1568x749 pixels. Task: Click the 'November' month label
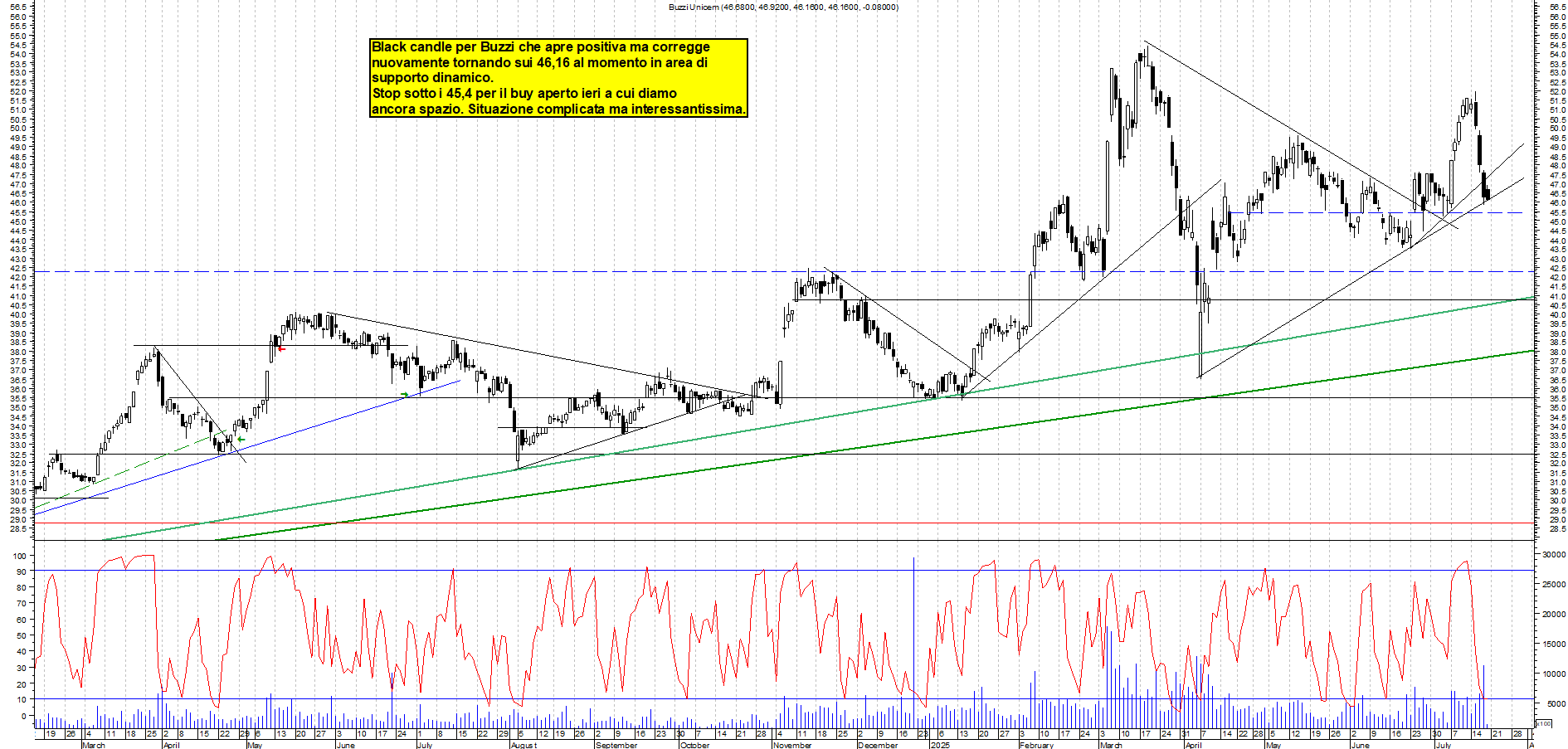[791, 745]
